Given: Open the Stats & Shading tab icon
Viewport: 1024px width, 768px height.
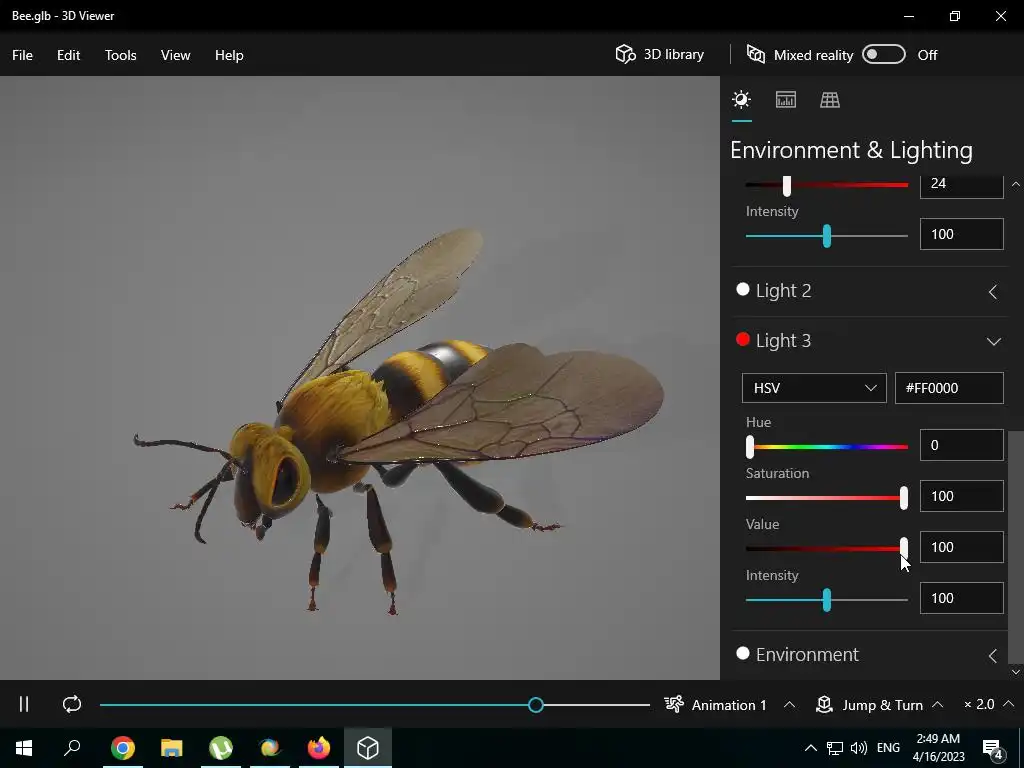Looking at the screenshot, I should (x=786, y=100).
